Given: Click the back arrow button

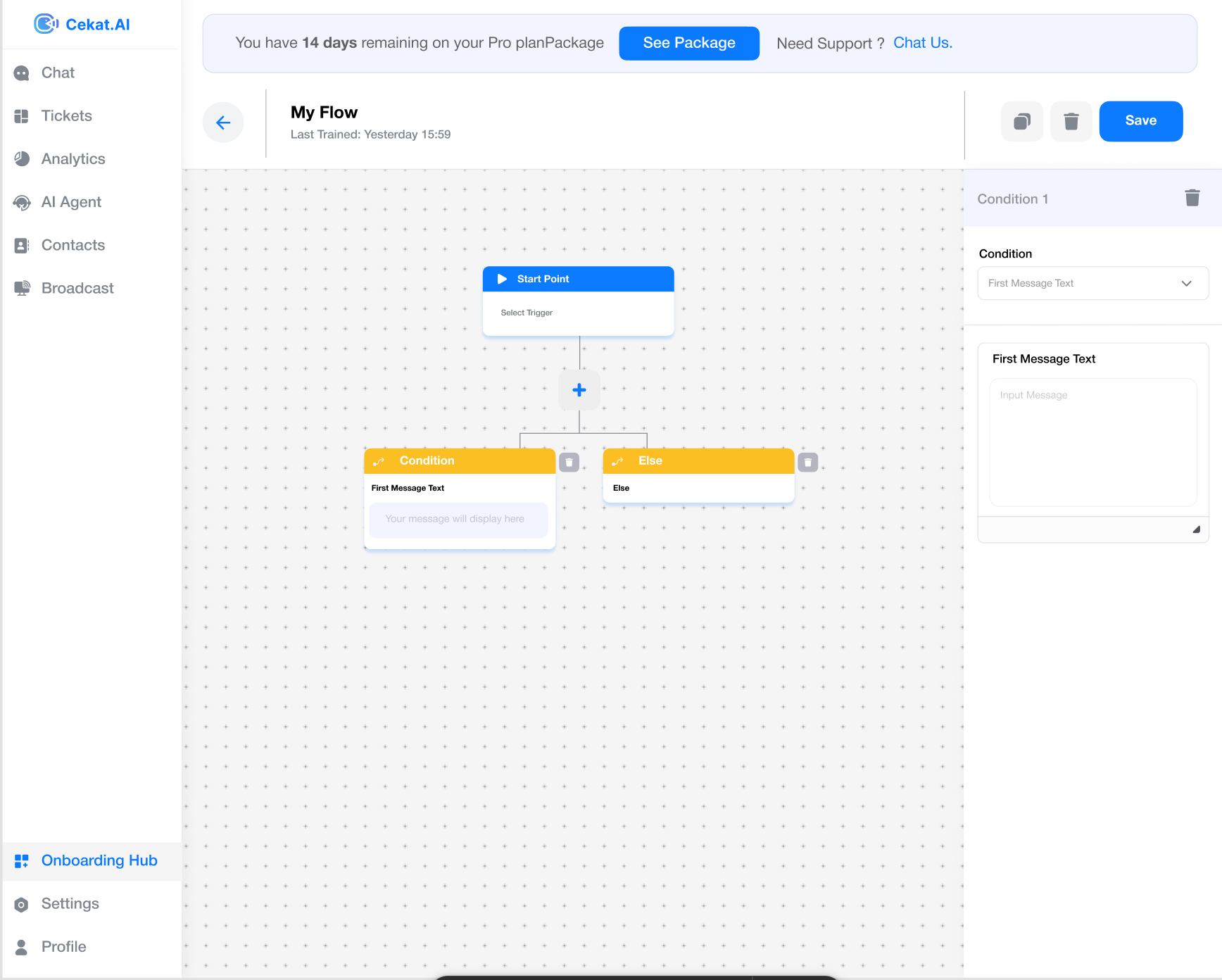Looking at the screenshot, I should [223, 122].
